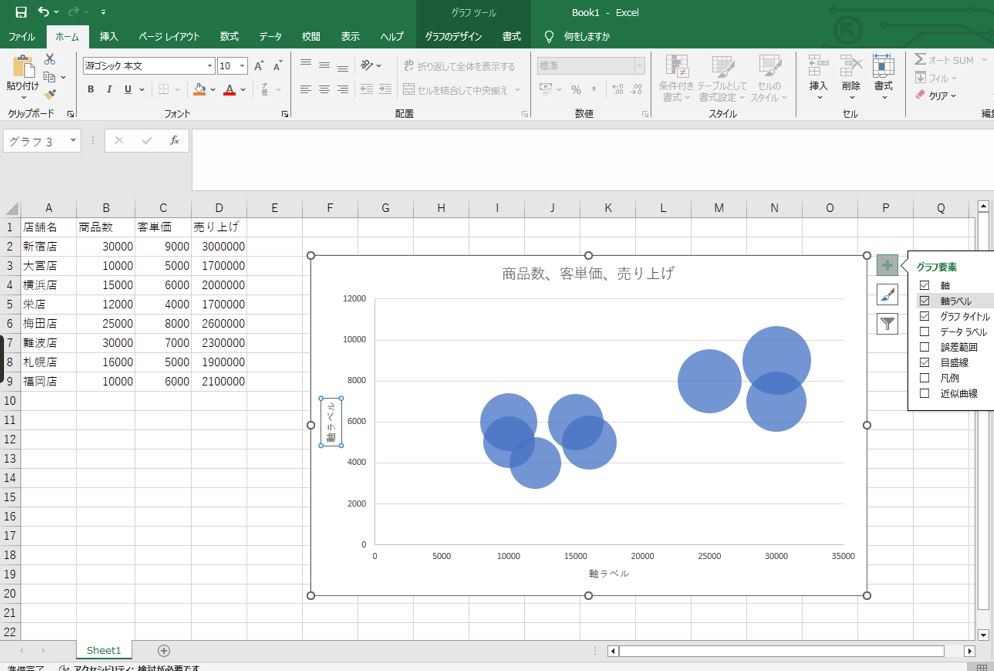Increase font size with the larger A icon
994x671 pixels.
coord(259,66)
